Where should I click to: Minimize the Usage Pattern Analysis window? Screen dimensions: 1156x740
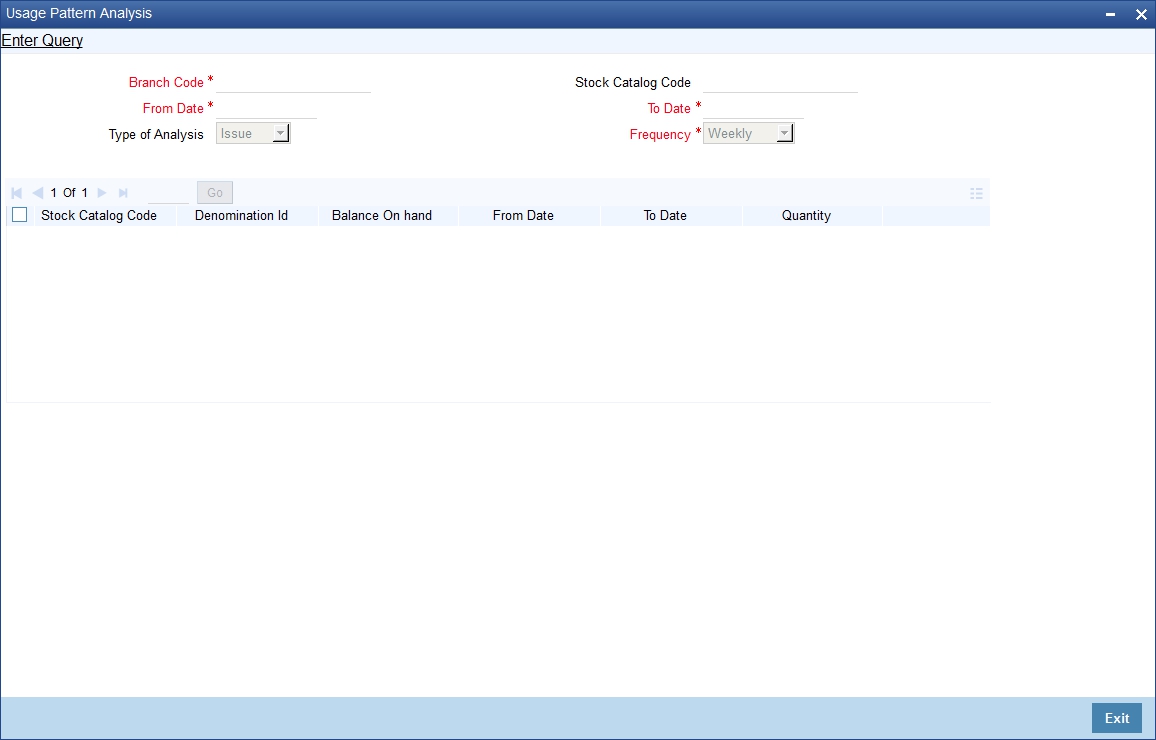coord(1110,15)
